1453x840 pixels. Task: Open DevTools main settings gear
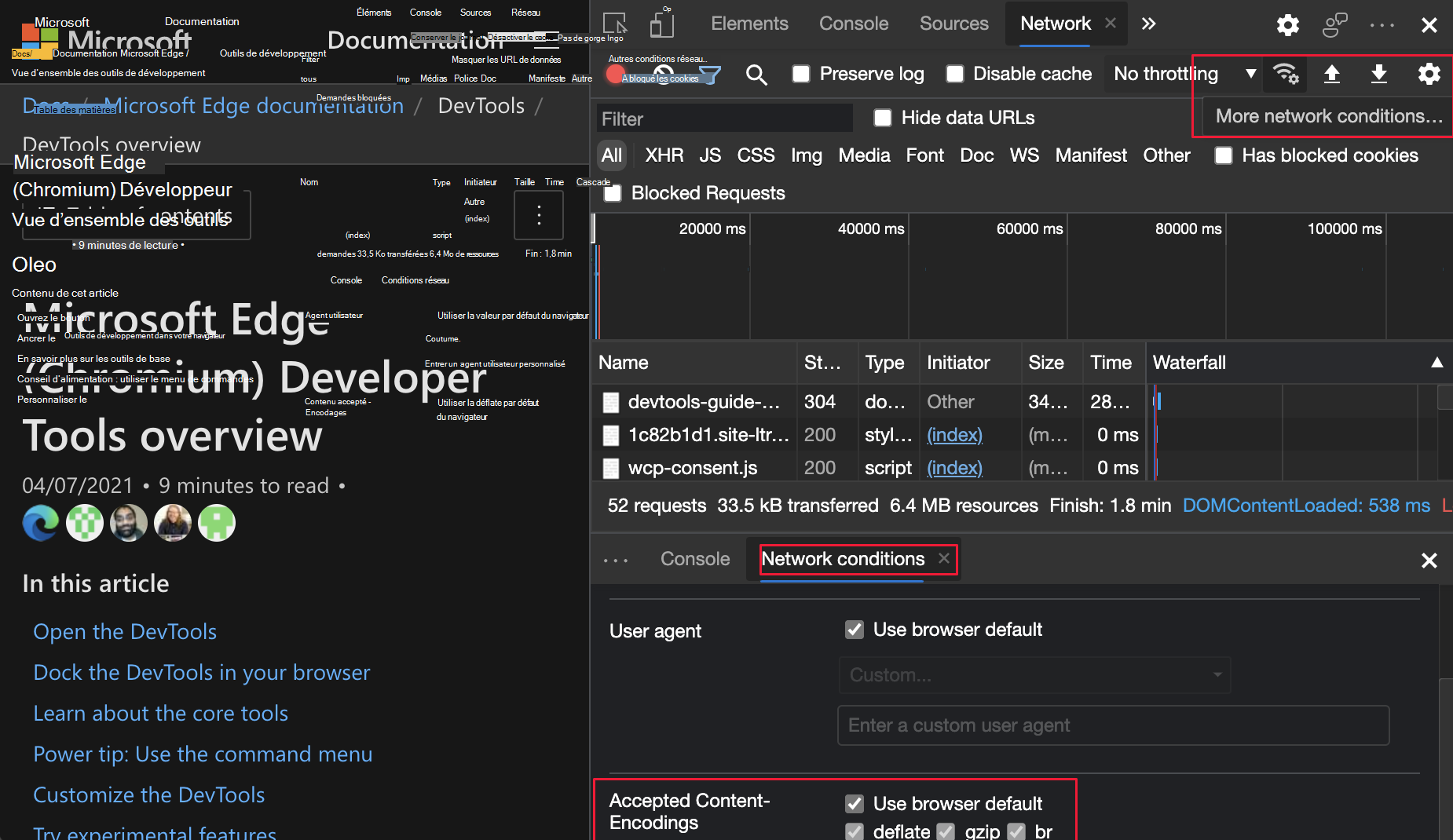1287,25
